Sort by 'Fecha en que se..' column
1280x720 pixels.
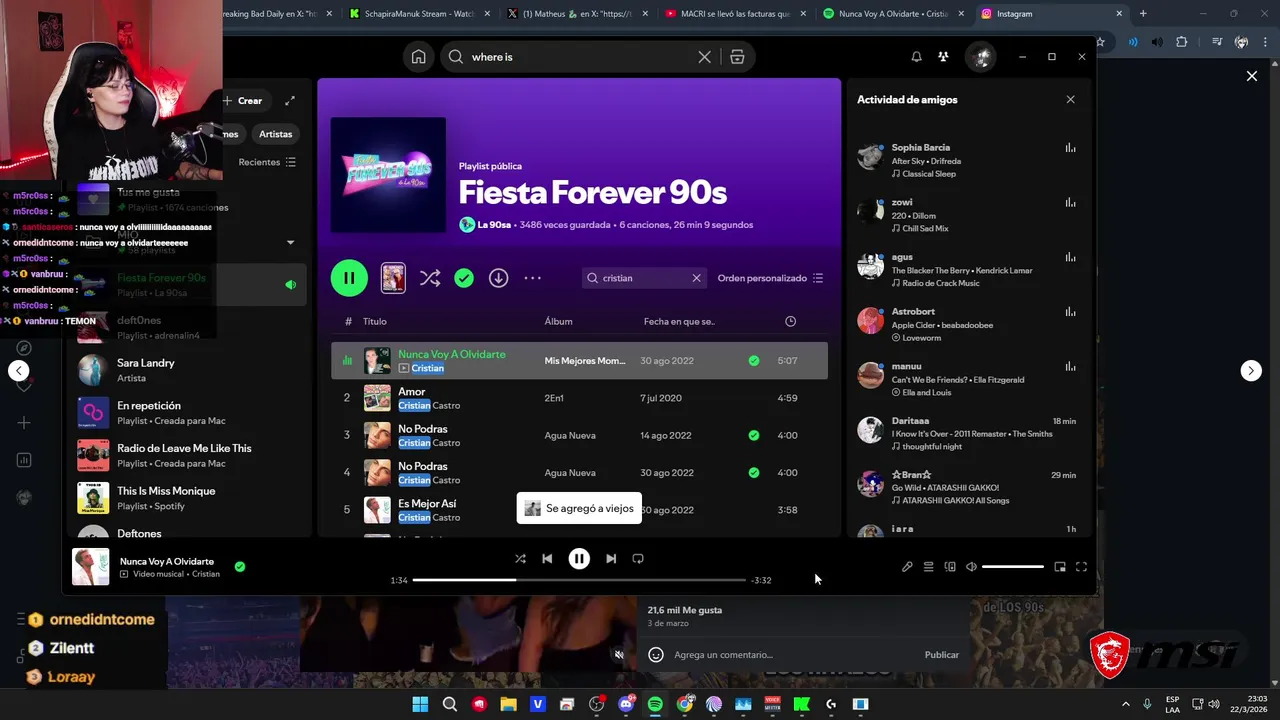click(x=679, y=321)
